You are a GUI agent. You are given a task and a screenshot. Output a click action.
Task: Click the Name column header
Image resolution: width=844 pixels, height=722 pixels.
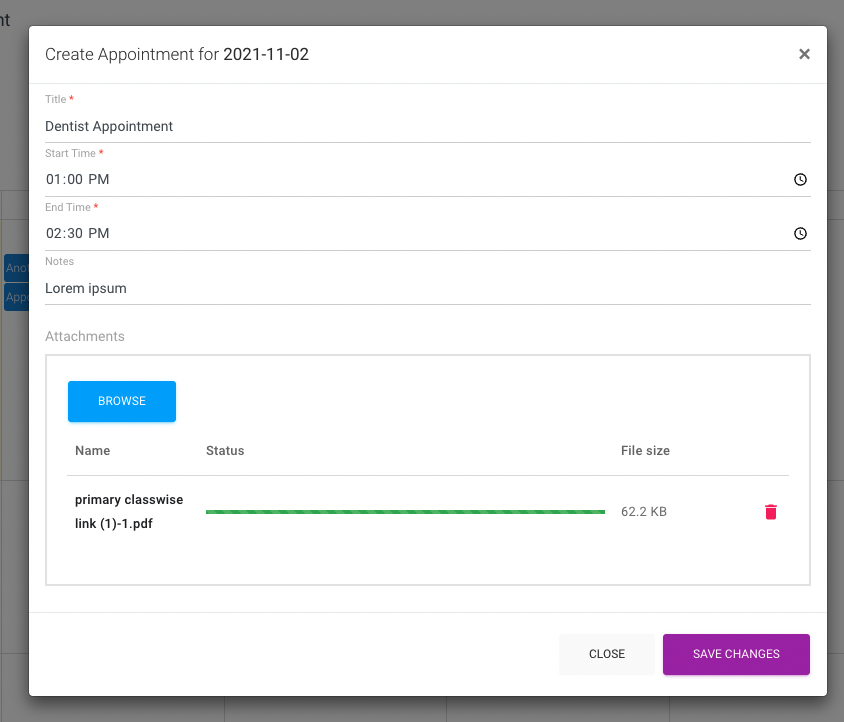pyautogui.click(x=92, y=451)
